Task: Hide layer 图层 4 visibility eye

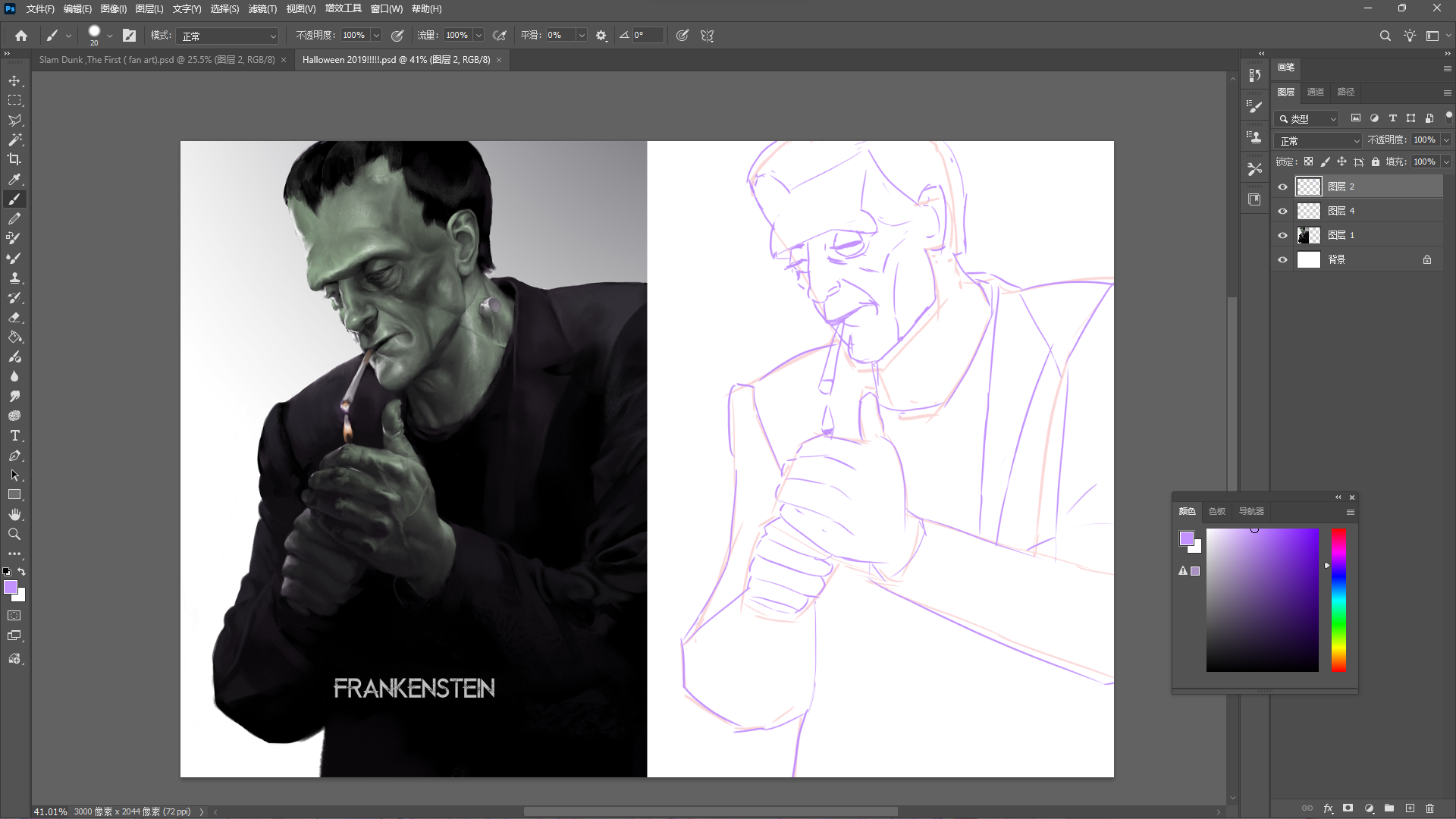Action: (1283, 211)
